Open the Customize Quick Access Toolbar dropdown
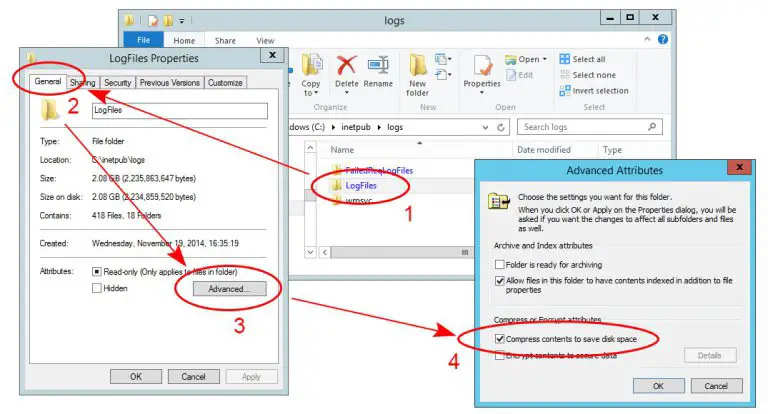The width and height of the screenshot is (768, 414). (182, 21)
